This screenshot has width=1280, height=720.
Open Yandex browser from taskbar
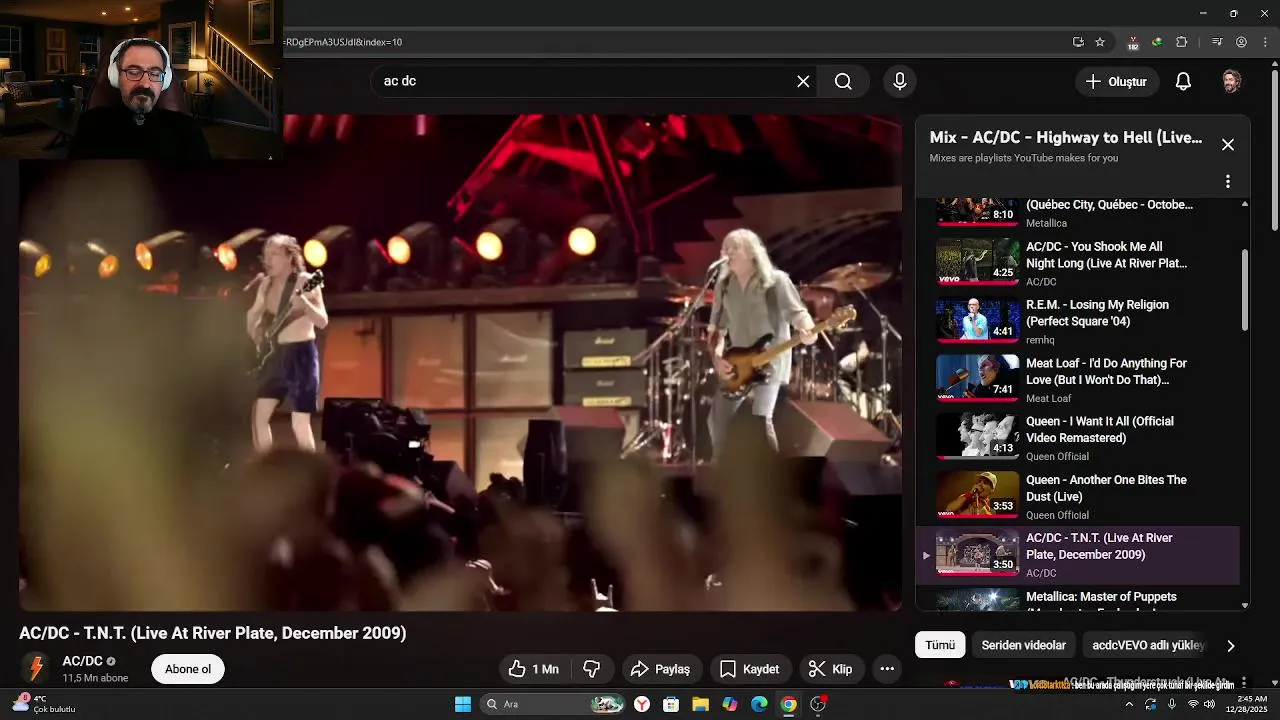tap(641, 704)
